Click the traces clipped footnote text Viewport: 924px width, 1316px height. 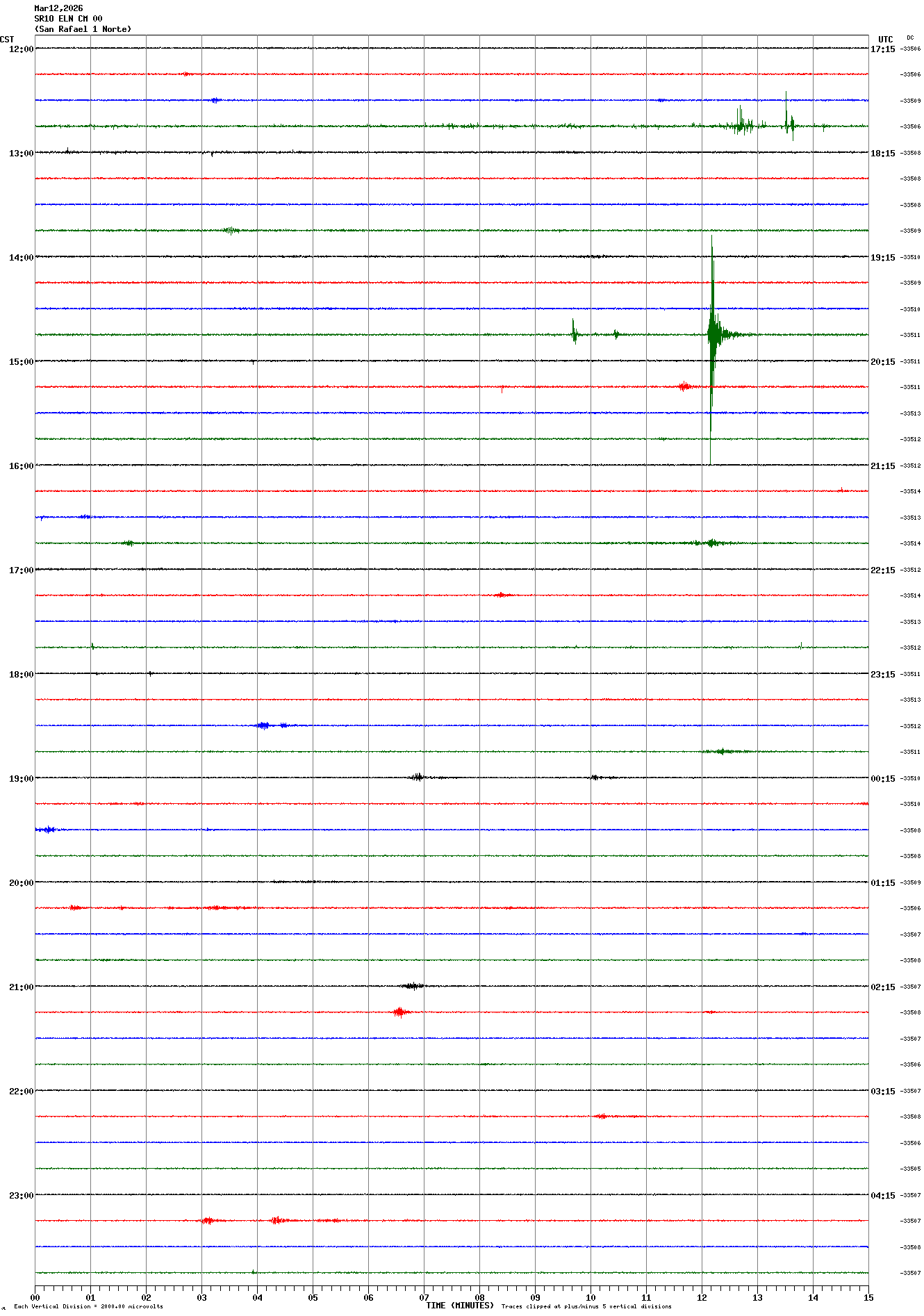[x=586, y=1306]
